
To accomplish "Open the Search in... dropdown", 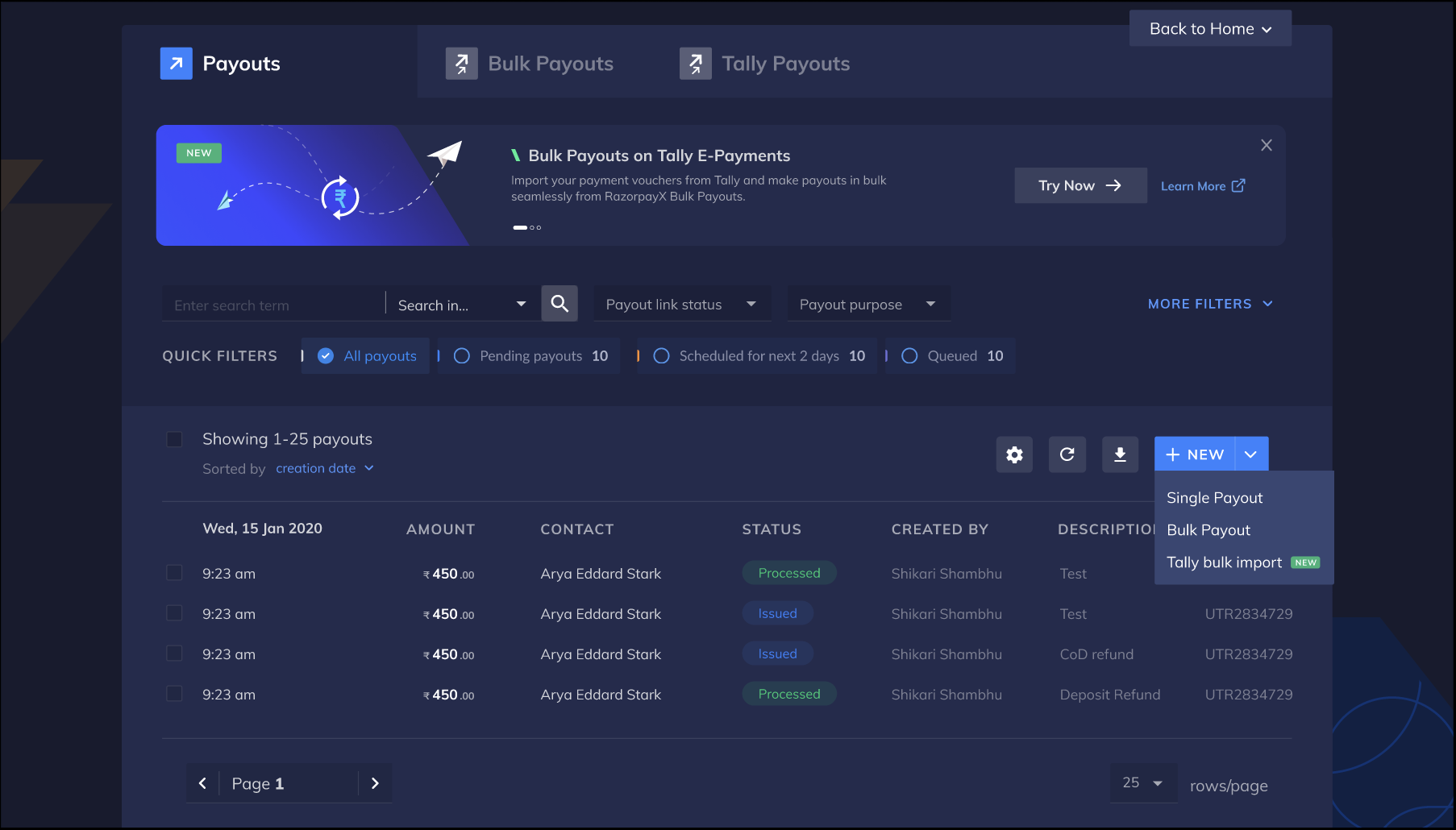I will (x=463, y=305).
